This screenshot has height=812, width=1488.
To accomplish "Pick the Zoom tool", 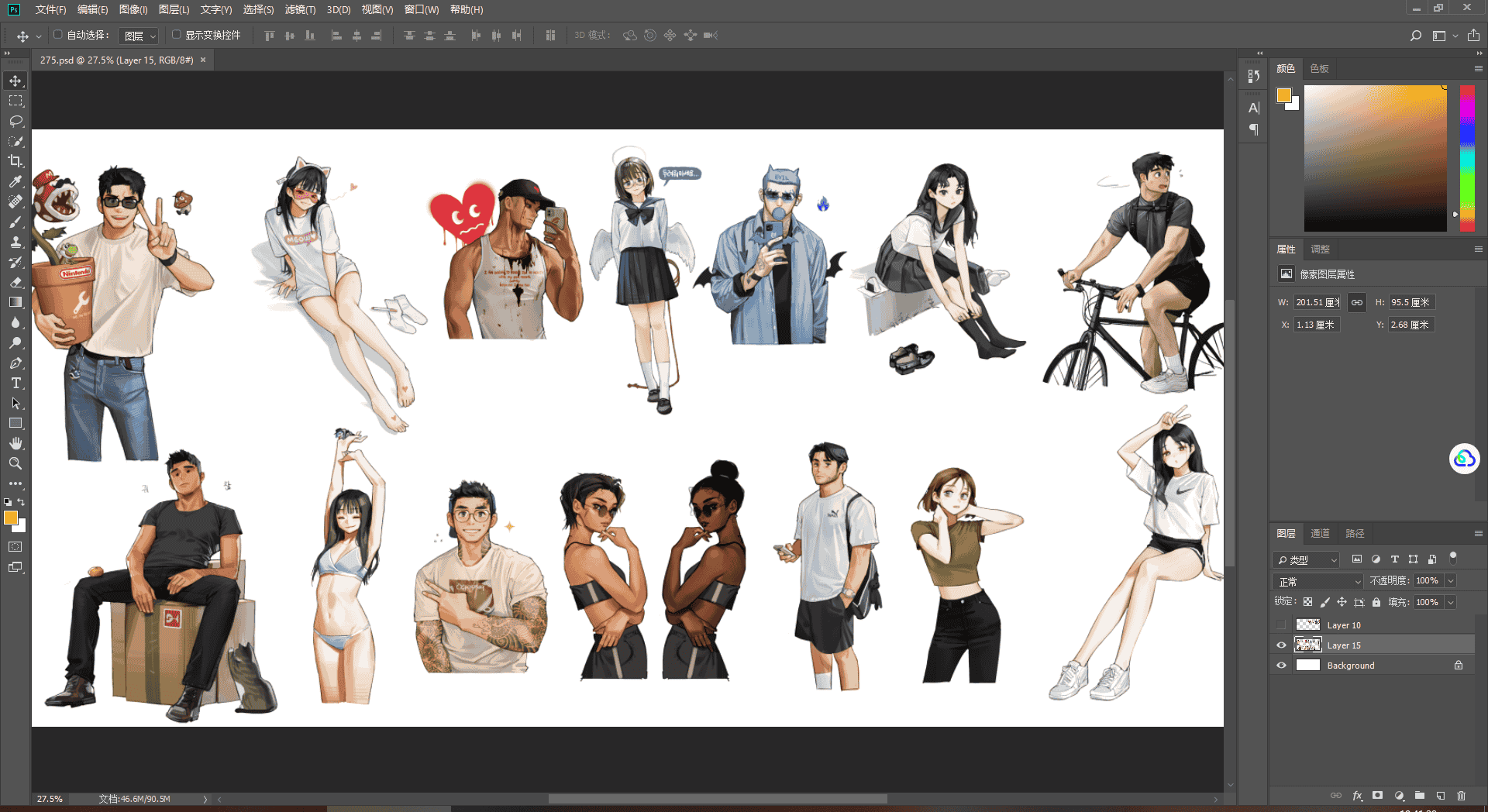I will coord(15,463).
